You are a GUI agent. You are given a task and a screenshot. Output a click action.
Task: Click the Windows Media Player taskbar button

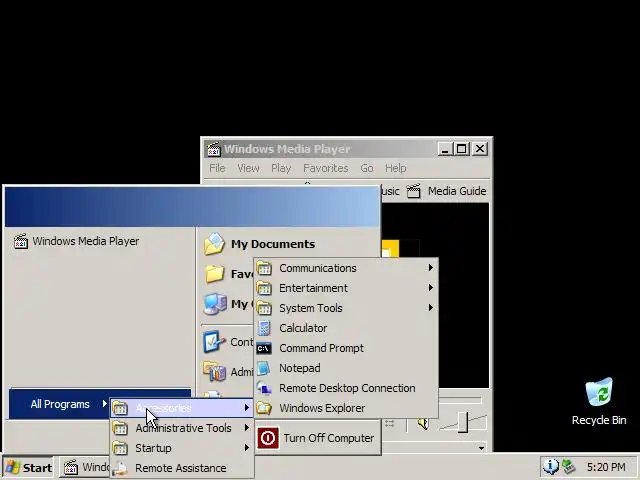tap(85, 467)
